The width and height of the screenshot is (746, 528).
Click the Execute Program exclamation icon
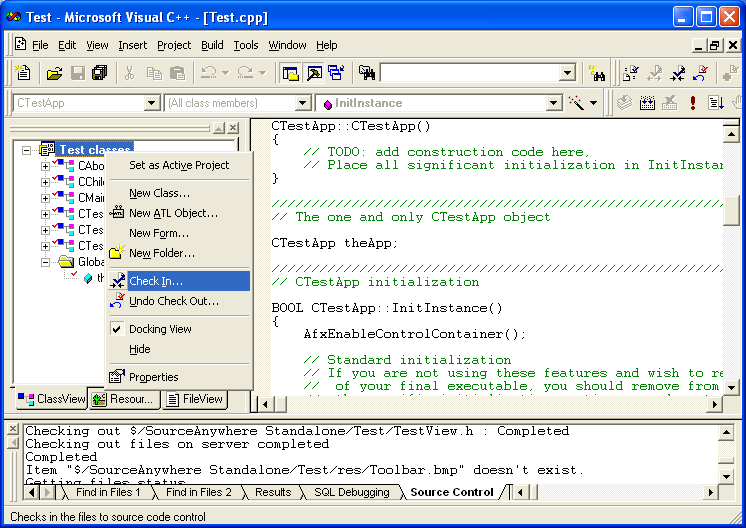coord(693,102)
